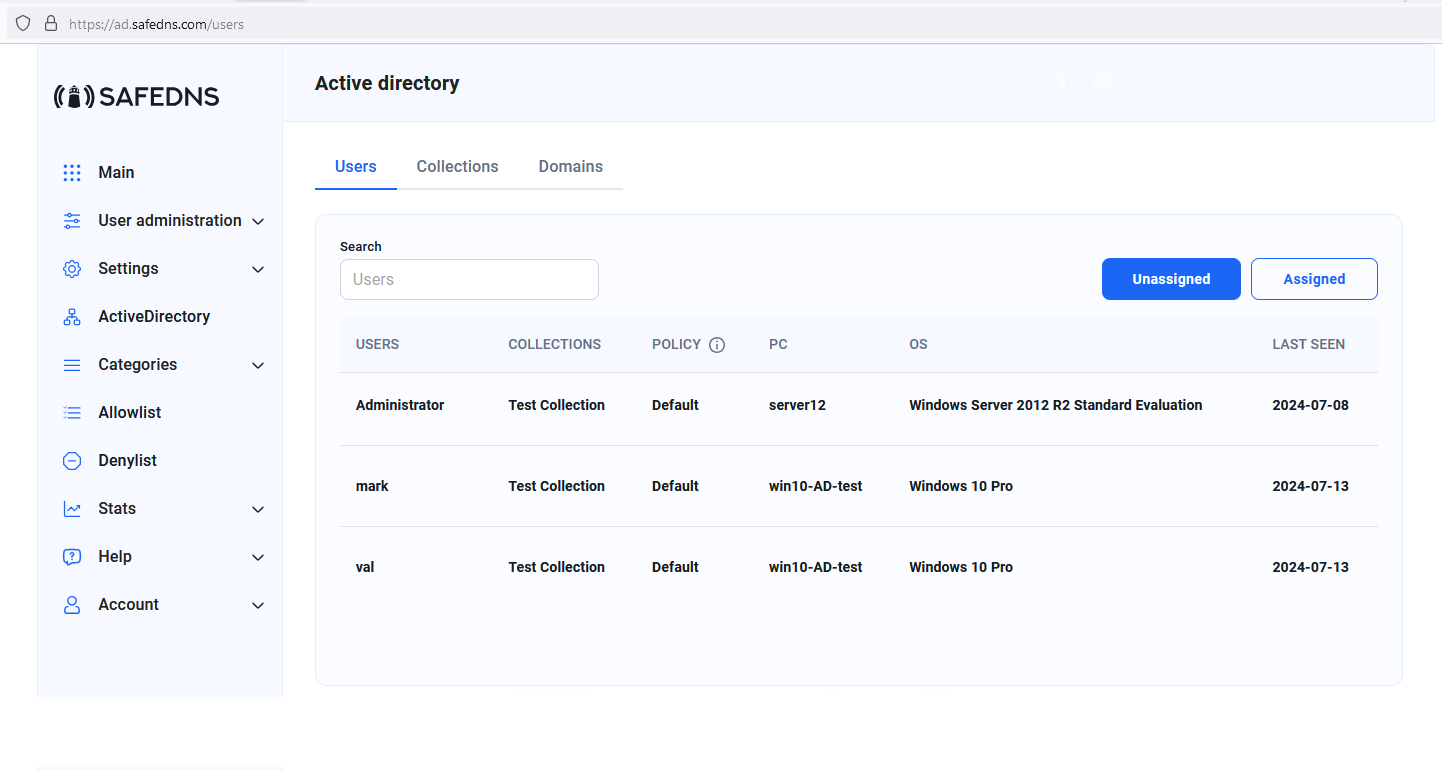Viewport: 1442px width, 770px height.
Task: Switch to the Domains tab
Action: point(571,167)
